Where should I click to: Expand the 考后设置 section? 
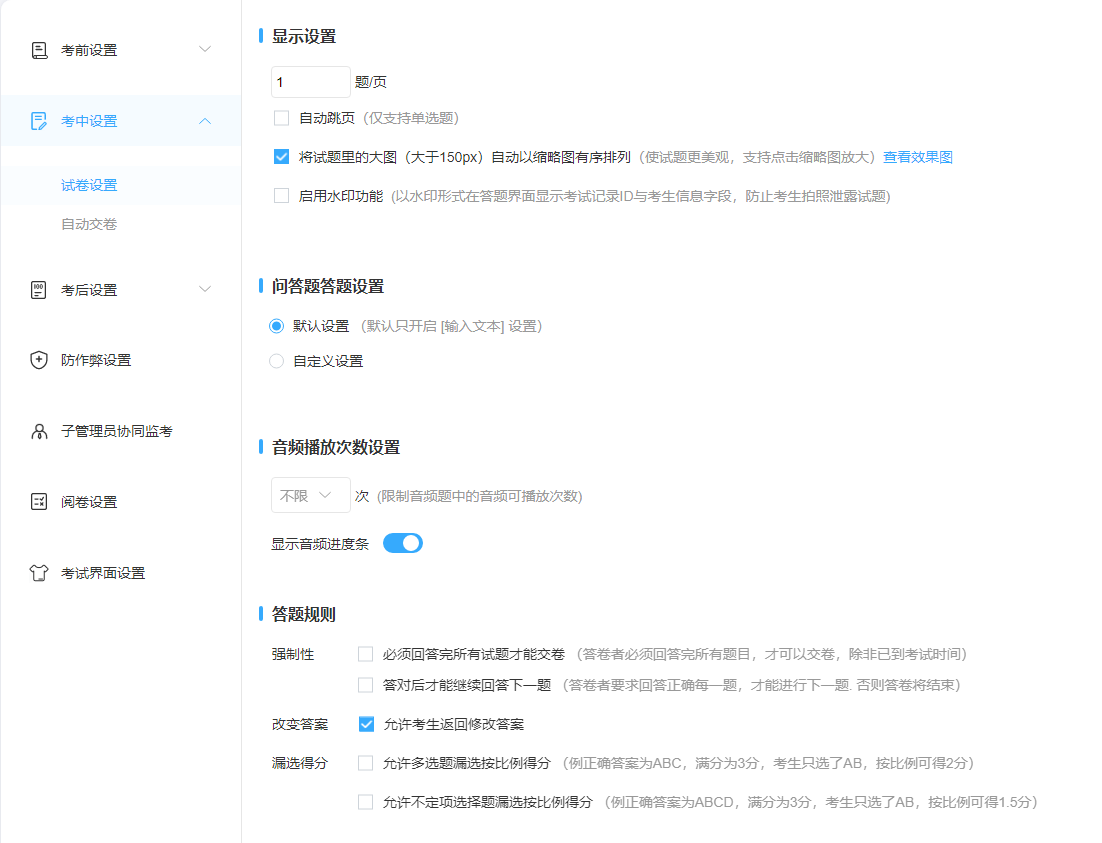coord(205,289)
